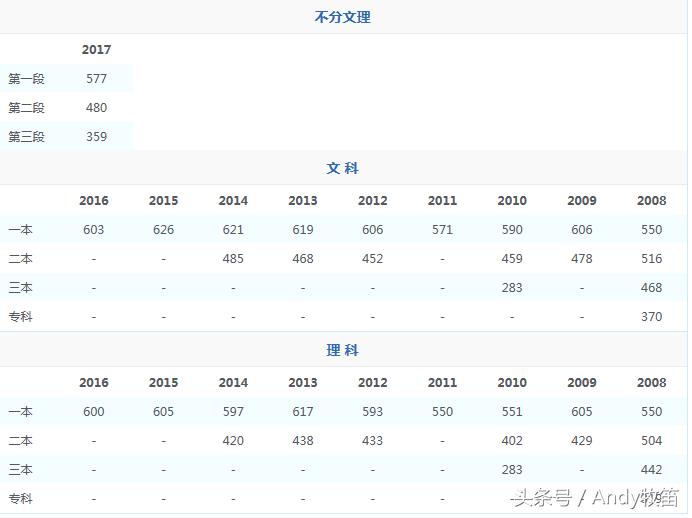Screen dimensions: 692x518
Task: Select 理科 一本 2015 value 605
Action: point(163,412)
